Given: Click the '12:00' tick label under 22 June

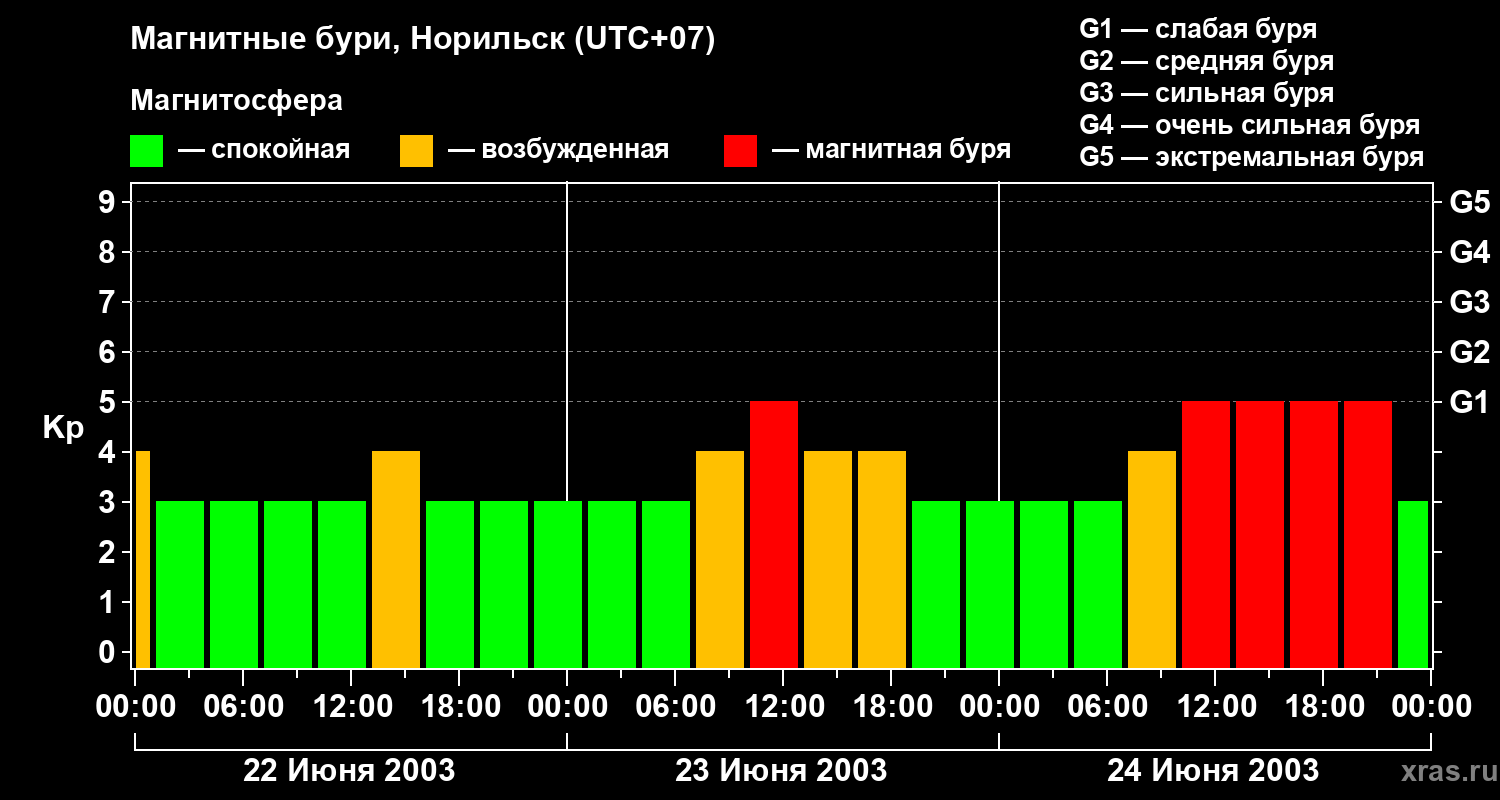Looking at the screenshot, I should point(351,707).
